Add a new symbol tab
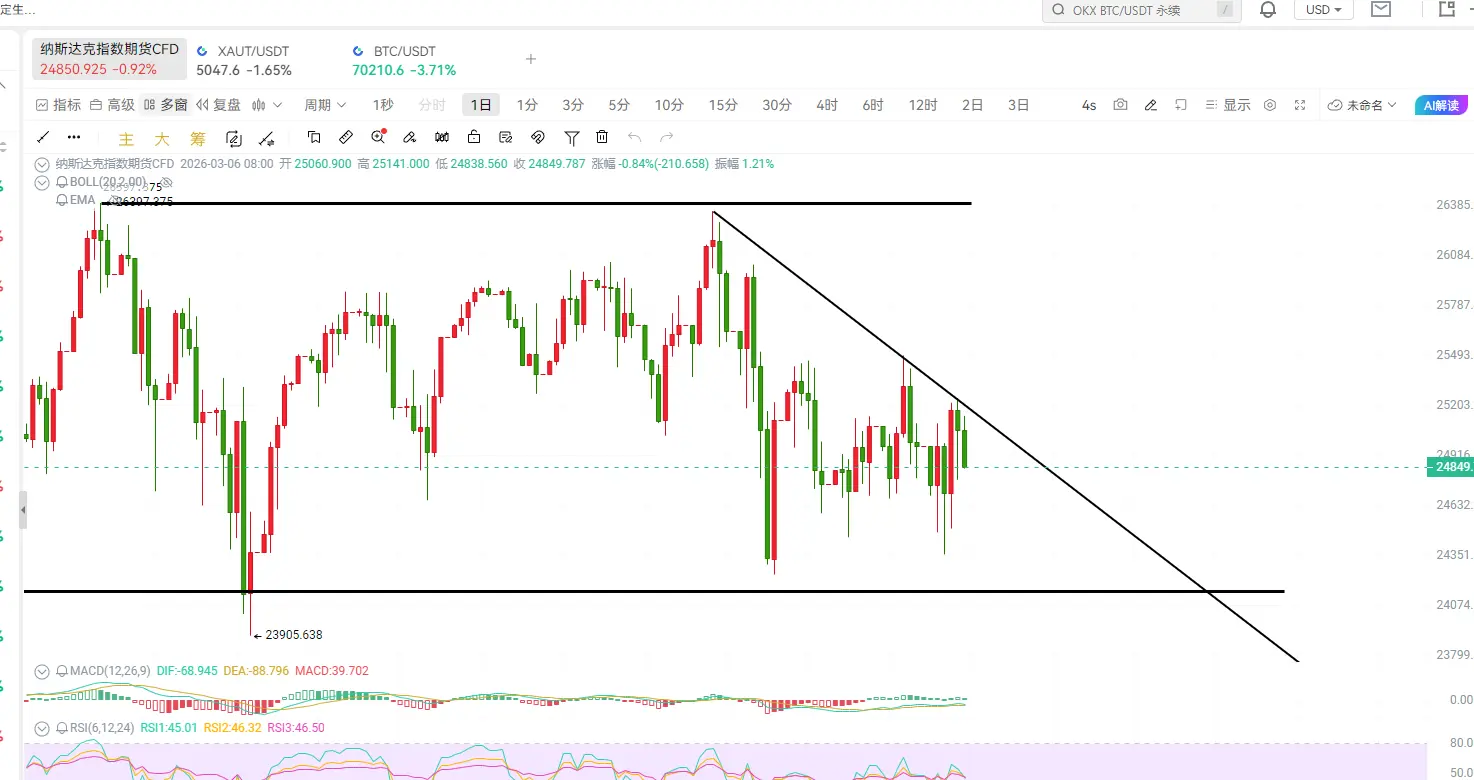Screen dimensions: 1474x780 (531, 59)
